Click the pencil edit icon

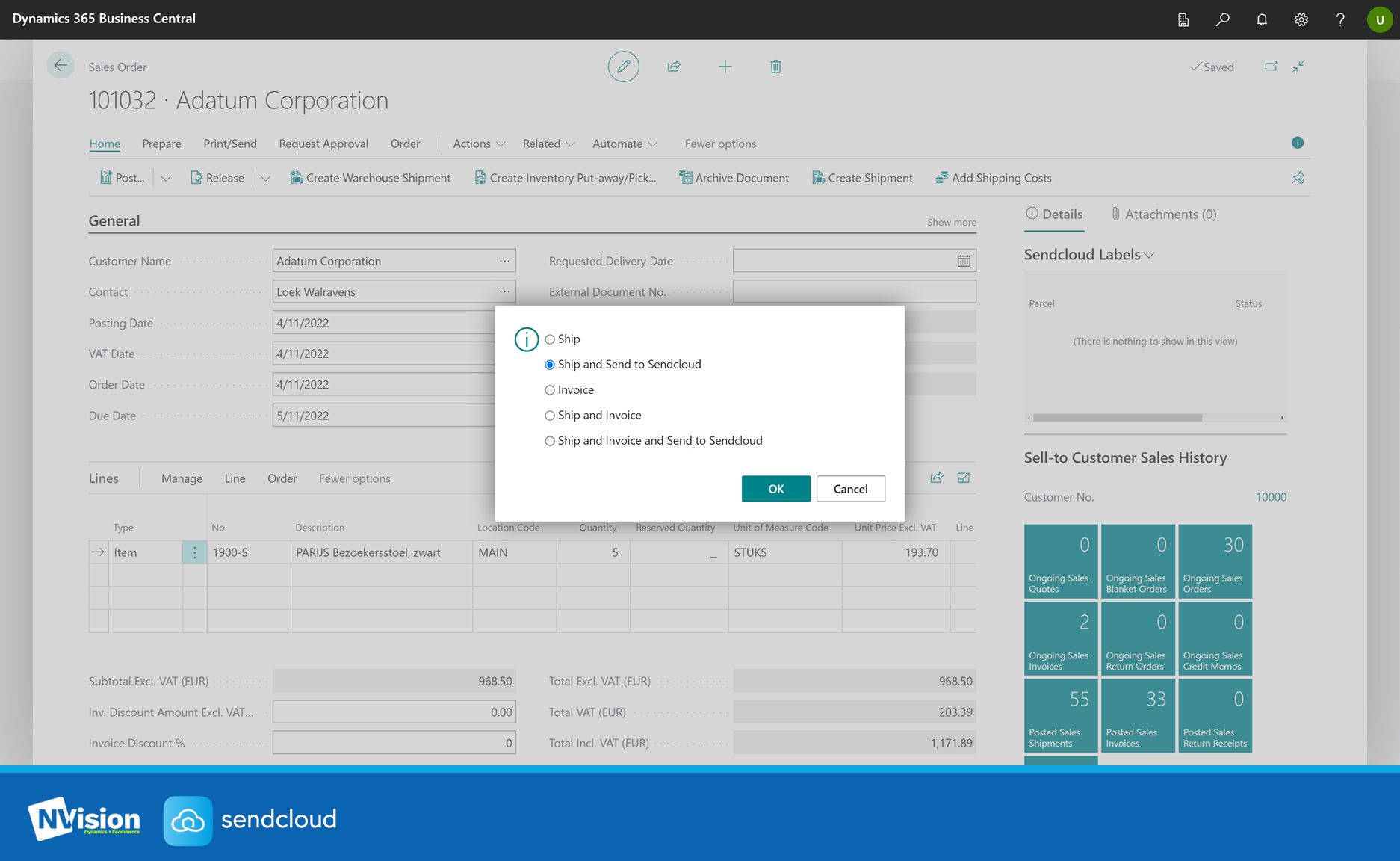point(623,67)
